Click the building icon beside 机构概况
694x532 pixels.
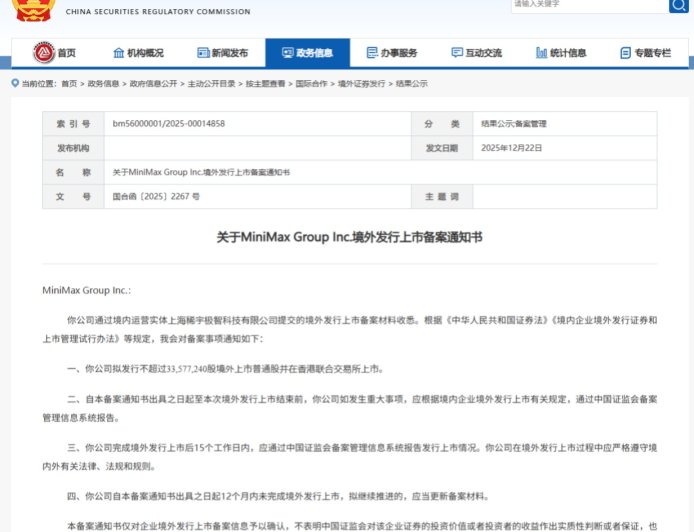click(x=119, y=53)
